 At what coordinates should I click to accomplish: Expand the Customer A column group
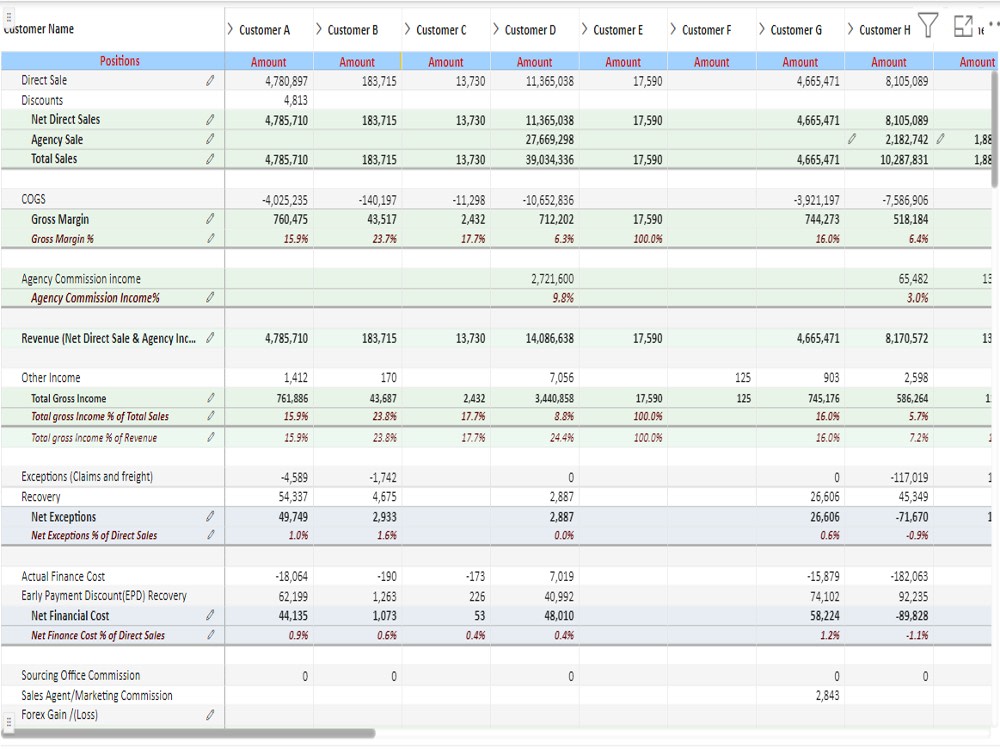pos(230,29)
